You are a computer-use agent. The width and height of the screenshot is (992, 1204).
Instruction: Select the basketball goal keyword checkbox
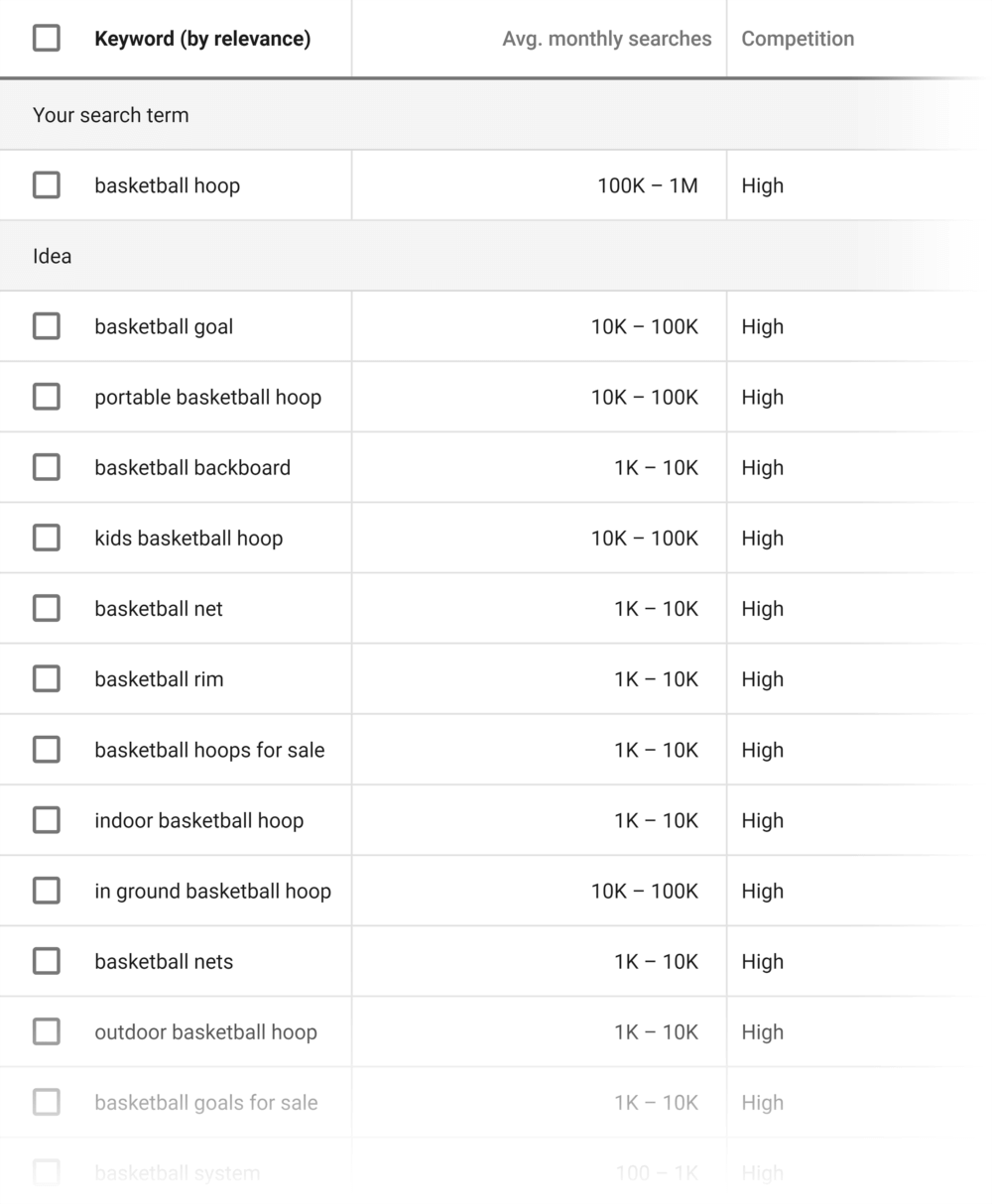pos(46,326)
